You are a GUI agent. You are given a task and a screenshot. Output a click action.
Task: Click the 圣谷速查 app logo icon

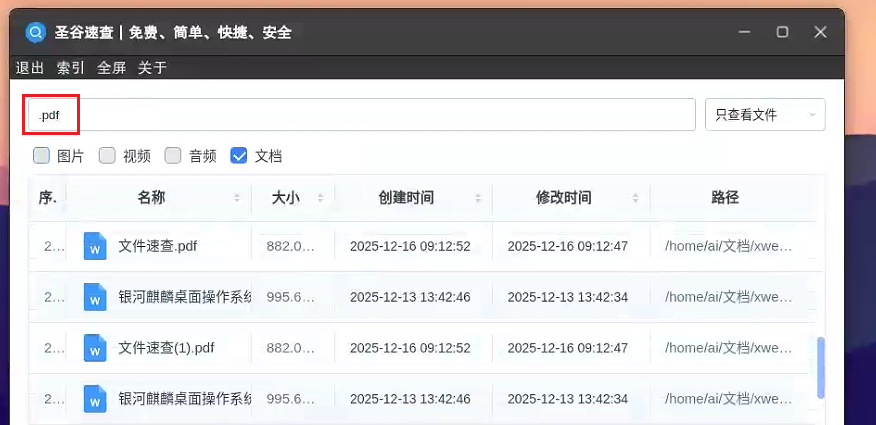point(35,32)
